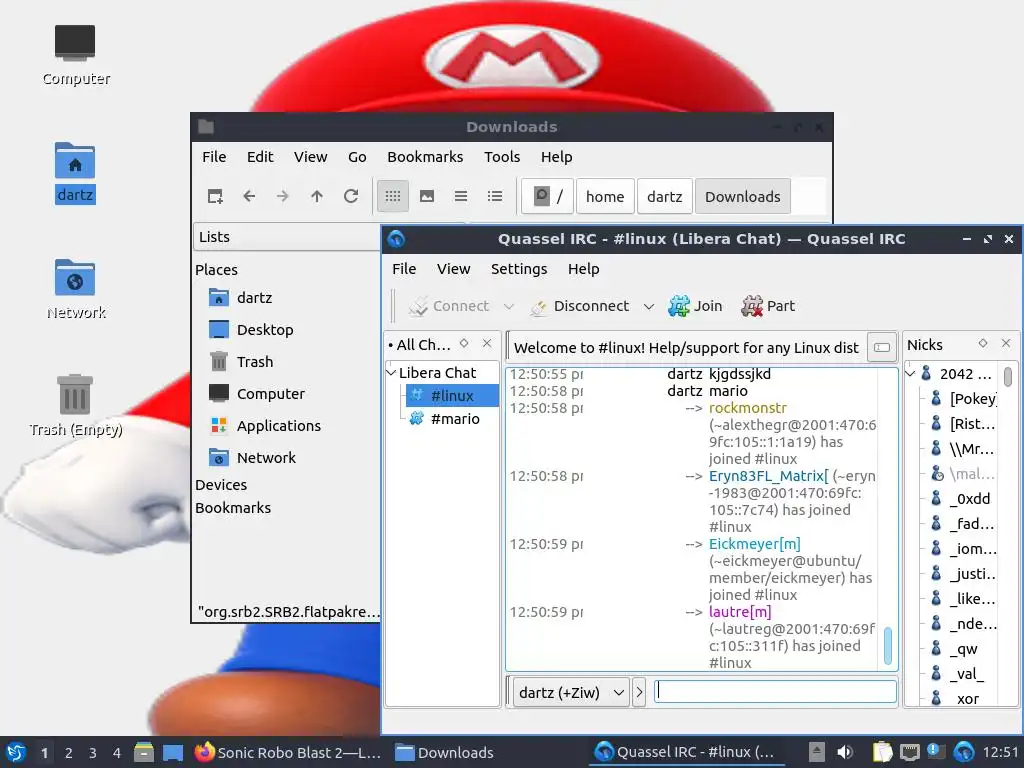Float the All Chats dock panel
1024x768 pixels.
point(464,344)
